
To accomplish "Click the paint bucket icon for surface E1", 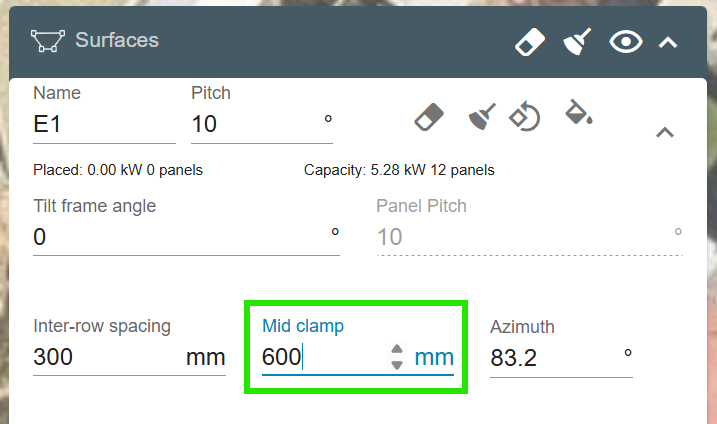I will tap(578, 114).
